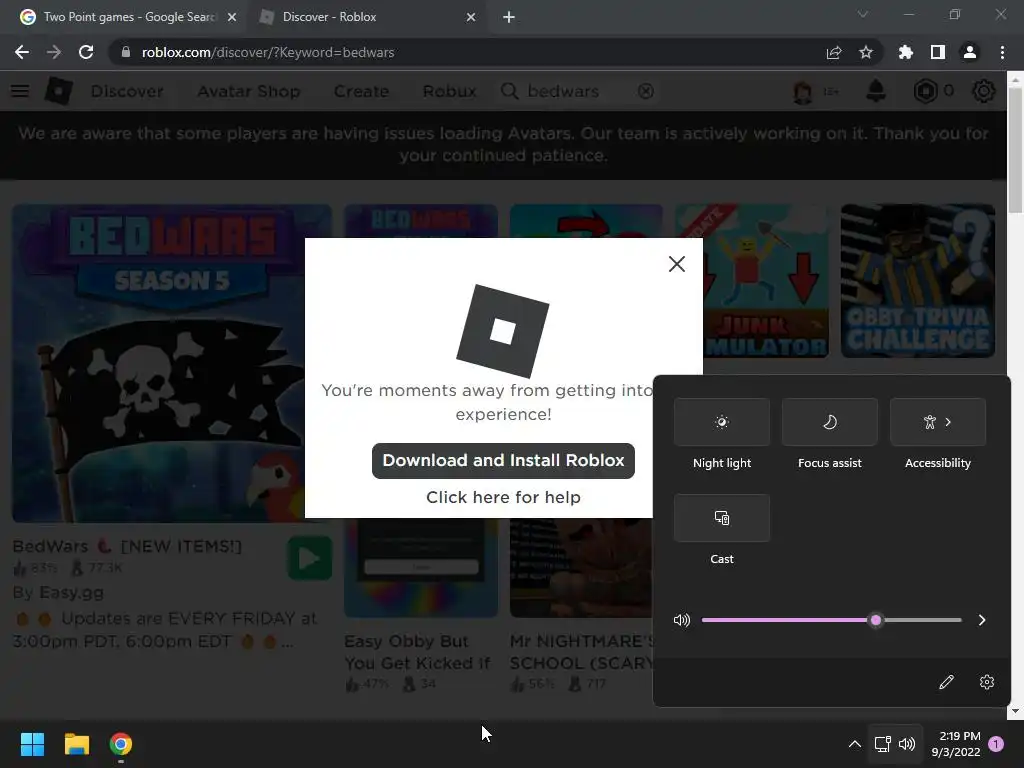Open the avatar profile icon in navbar

[x=803, y=91]
